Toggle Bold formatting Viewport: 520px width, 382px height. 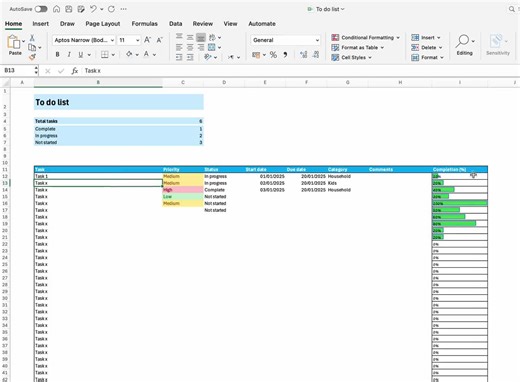pyautogui.click(x=57, y=54)
